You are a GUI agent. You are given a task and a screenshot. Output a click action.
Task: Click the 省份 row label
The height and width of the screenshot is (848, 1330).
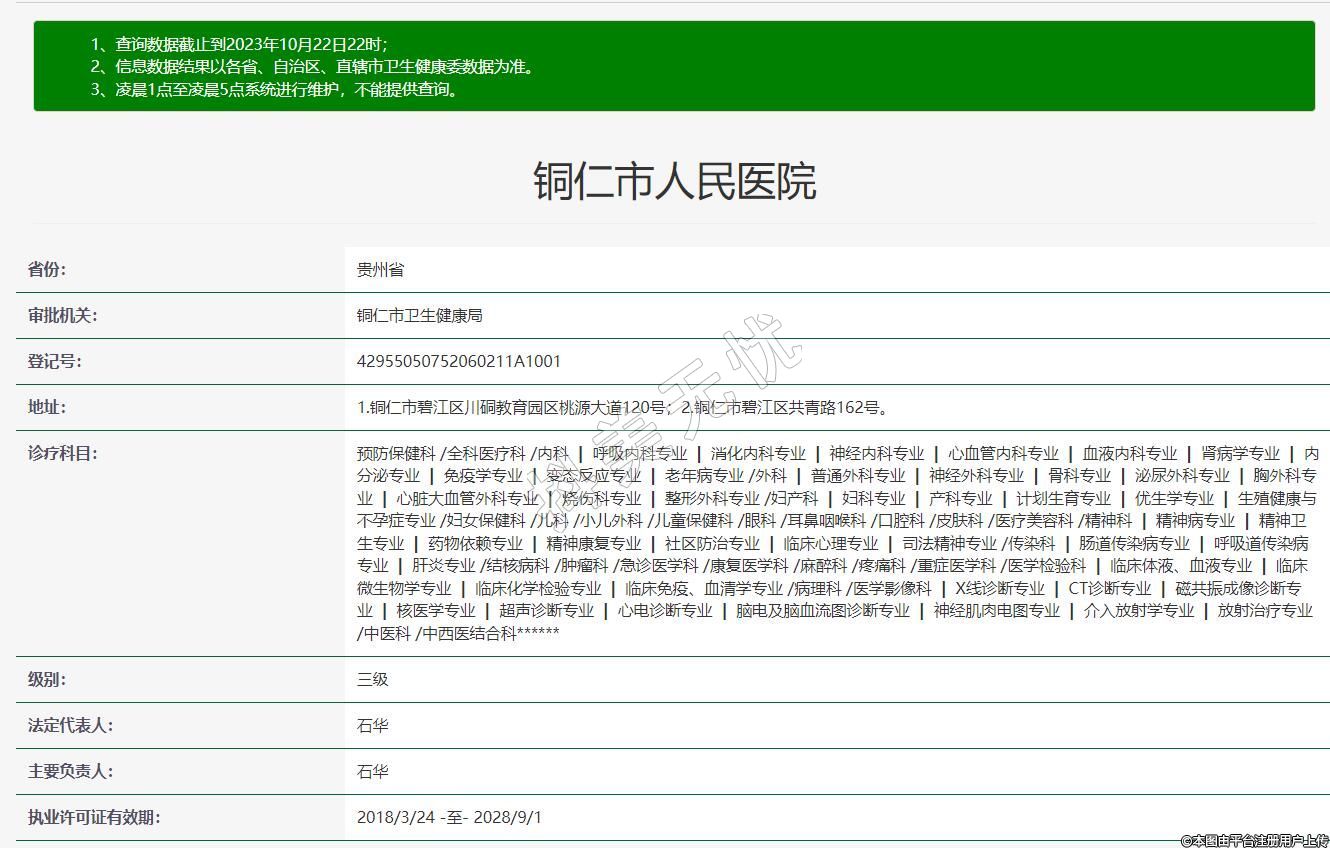[x=47, y=270]
